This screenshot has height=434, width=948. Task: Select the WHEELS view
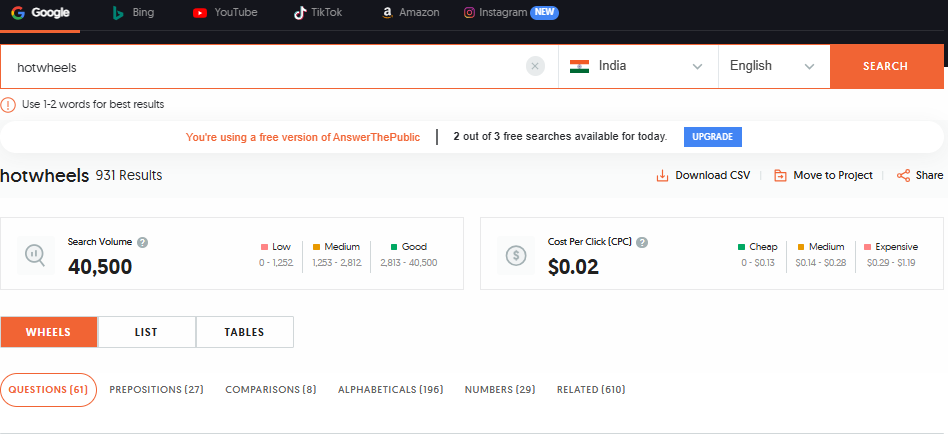48,332
